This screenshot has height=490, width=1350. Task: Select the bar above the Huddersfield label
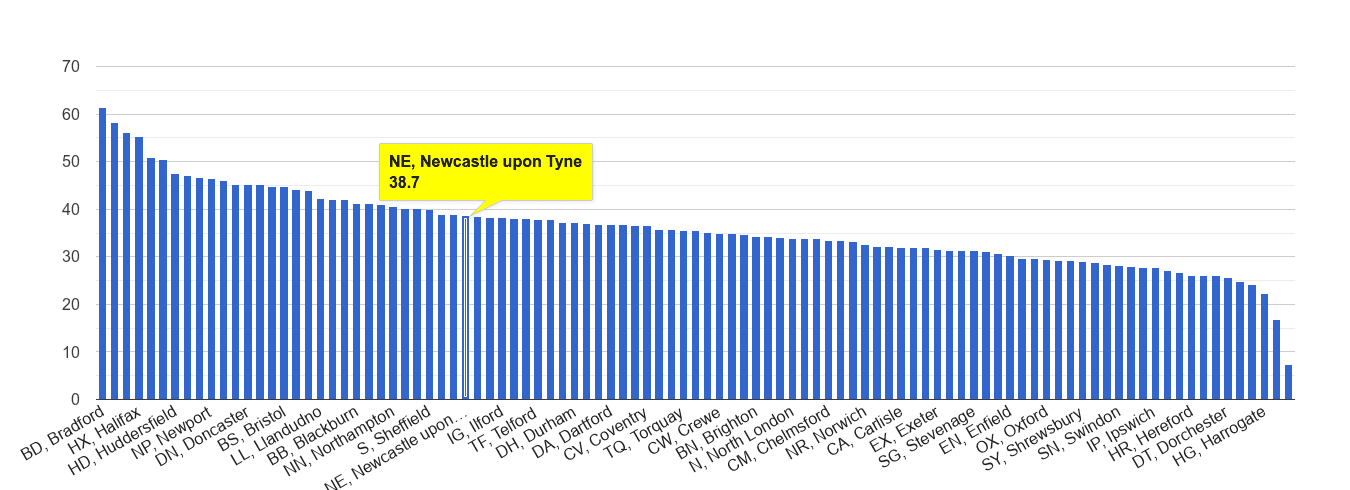tap(174, 287)
